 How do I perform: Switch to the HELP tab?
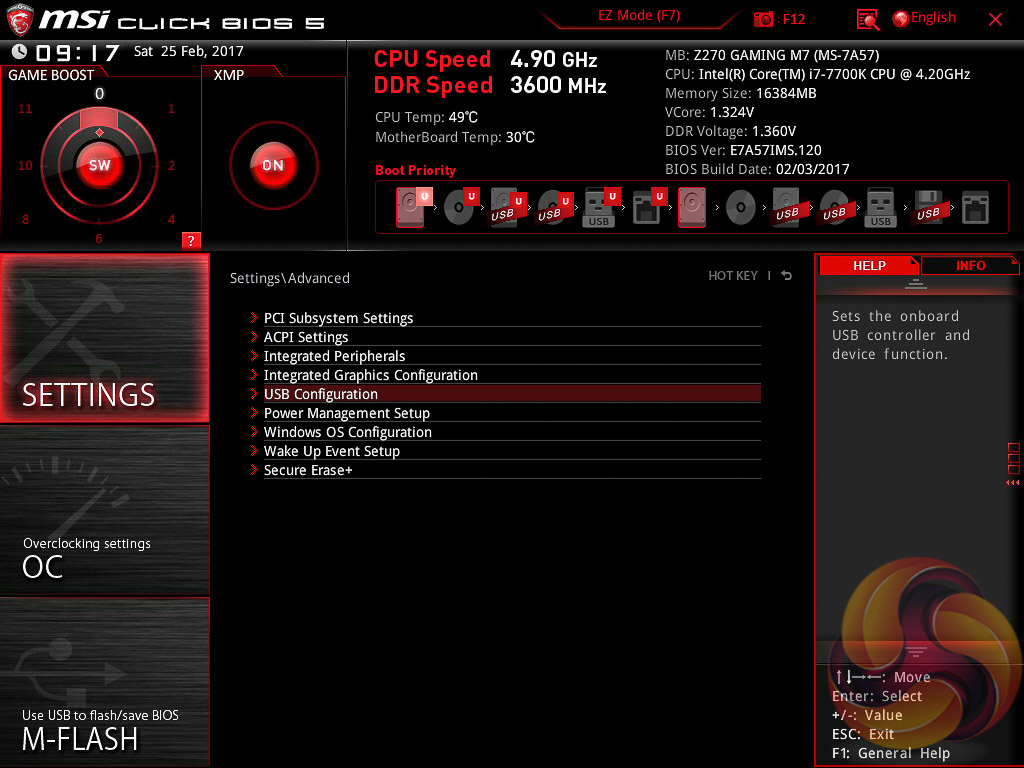coord(869,266)
